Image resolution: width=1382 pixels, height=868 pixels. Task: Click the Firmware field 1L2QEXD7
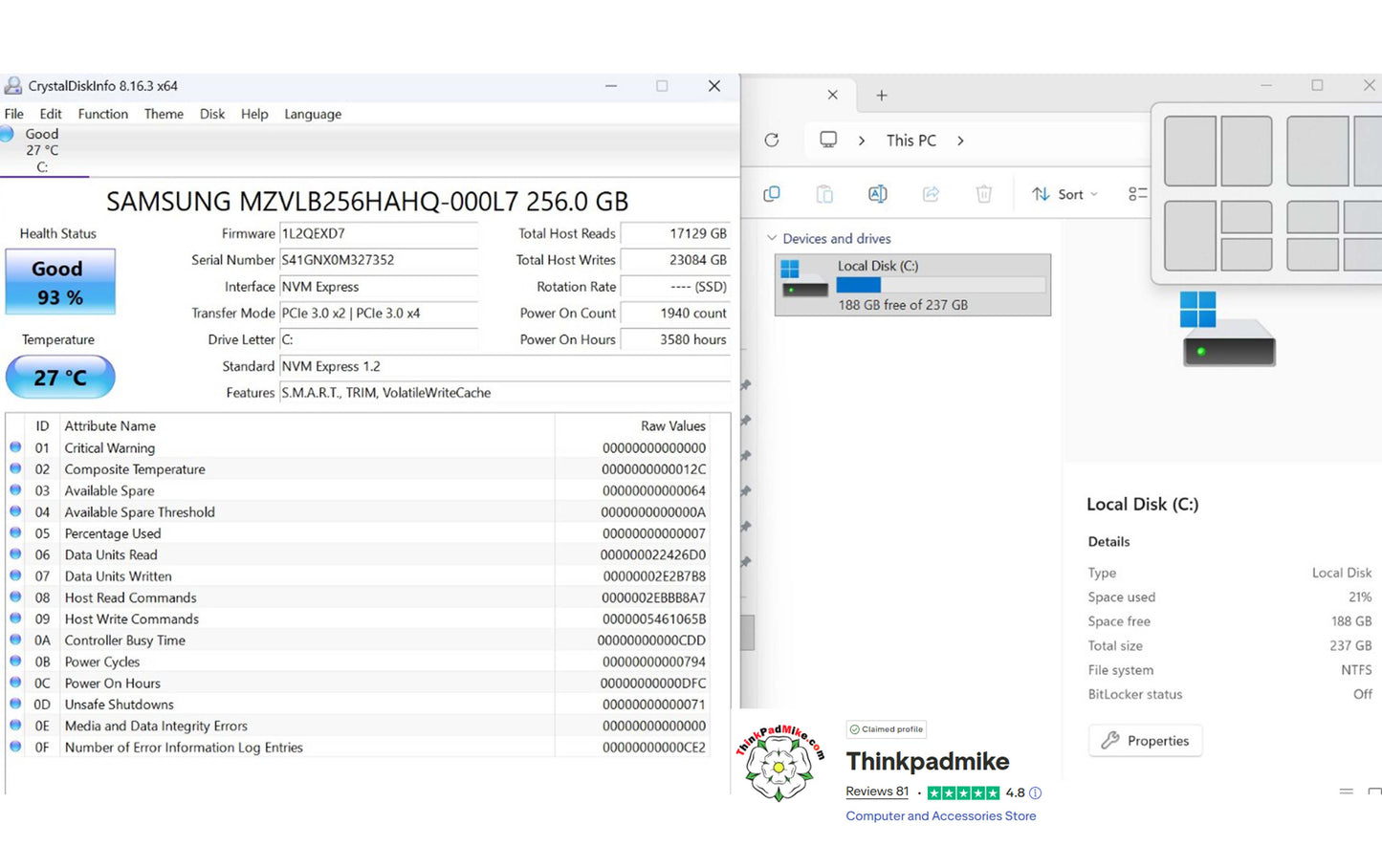(x=379, y=233)
